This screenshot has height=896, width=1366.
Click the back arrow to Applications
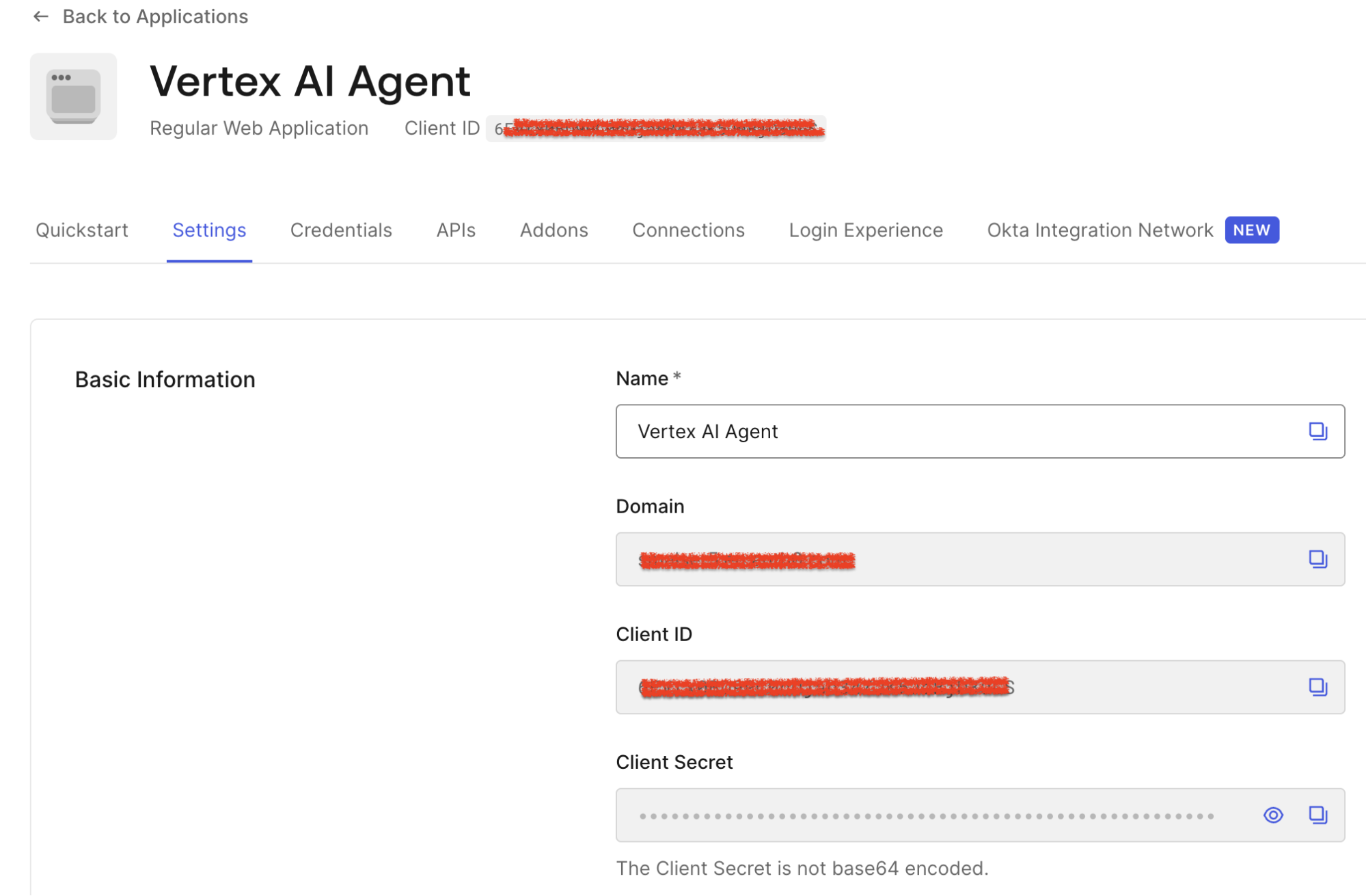tap(41, 16)
